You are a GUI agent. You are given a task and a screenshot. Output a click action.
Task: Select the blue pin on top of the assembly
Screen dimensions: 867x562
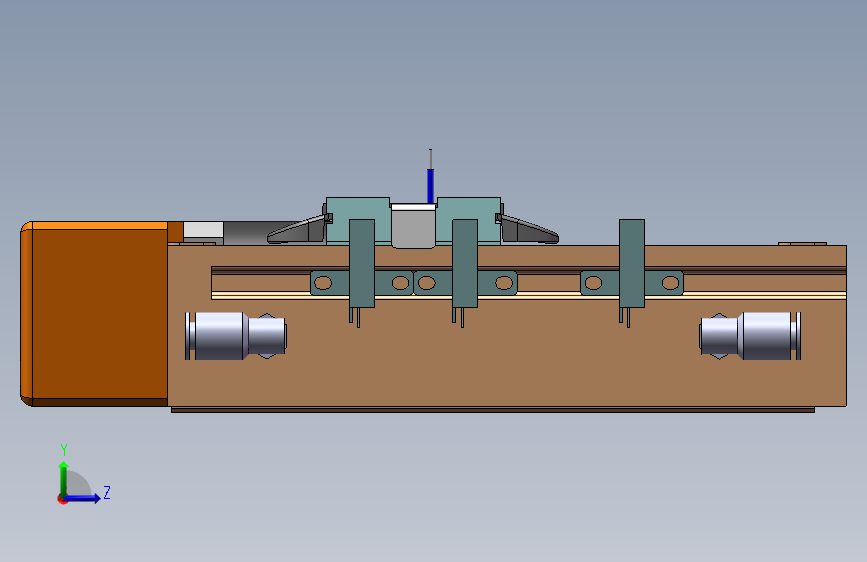[x=430, y=185]
